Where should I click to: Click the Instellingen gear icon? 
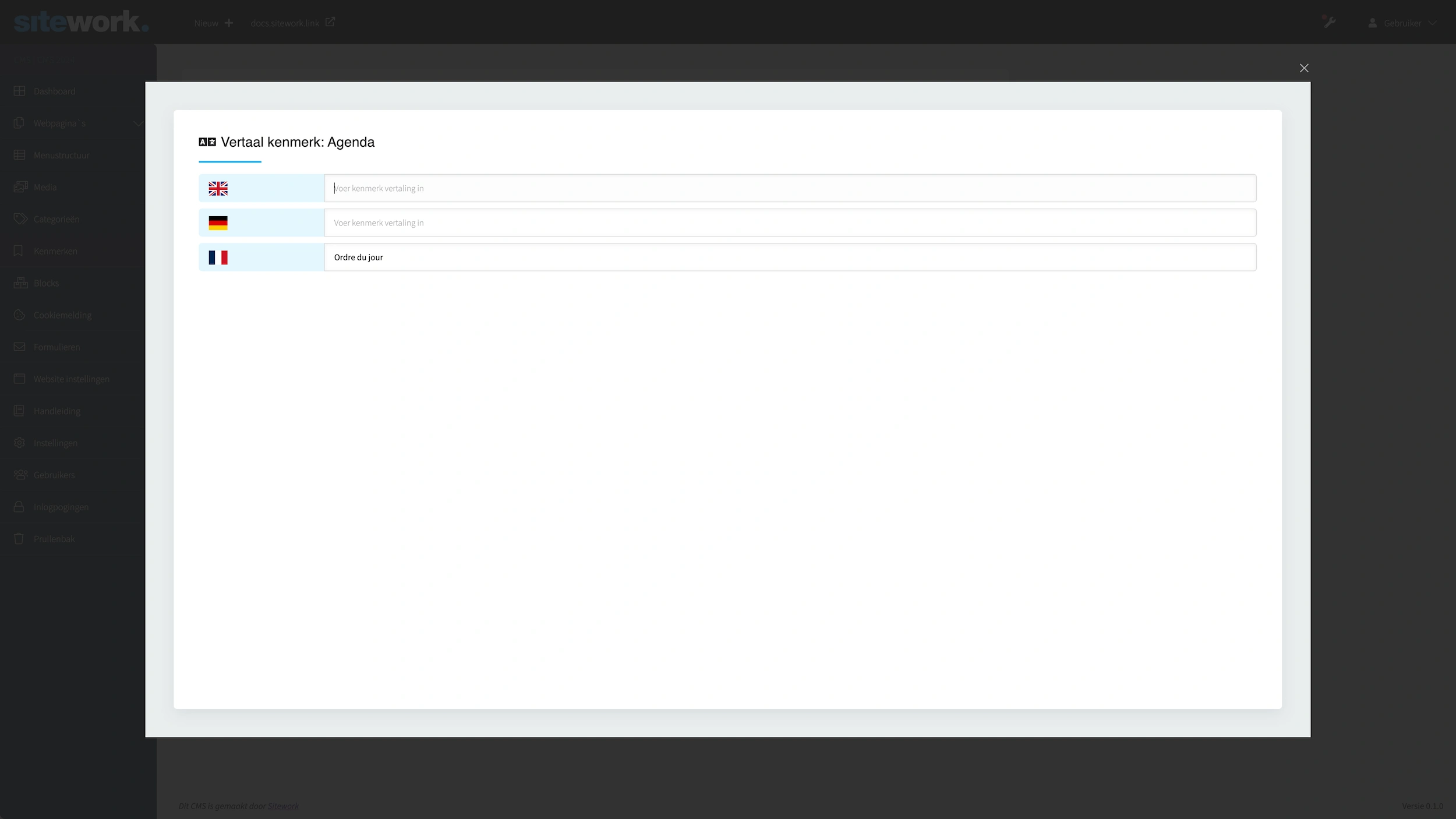pos(19,443)
